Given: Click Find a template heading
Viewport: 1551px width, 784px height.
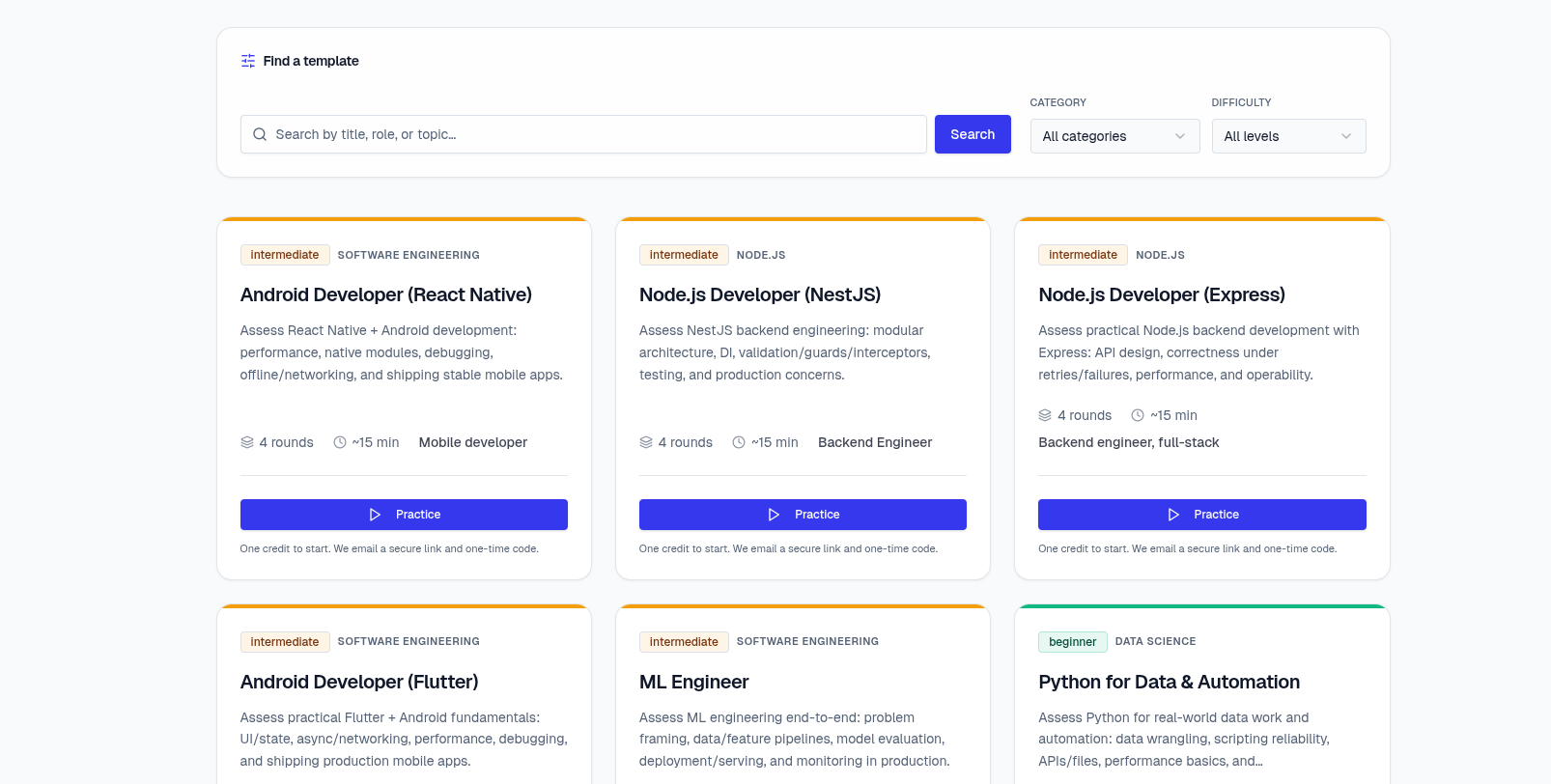Looking at the screenshot, I should click(311, 61).
